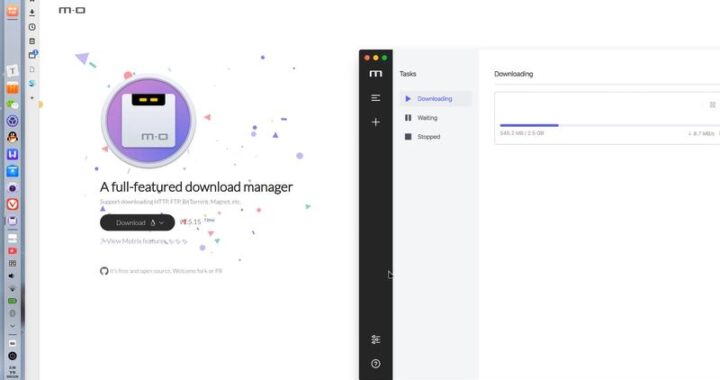Image resolution: width=720 pixels, height=380 pixels.
Task: Click the round Motrix app icon illustration
Action: (x=148, y=121)
